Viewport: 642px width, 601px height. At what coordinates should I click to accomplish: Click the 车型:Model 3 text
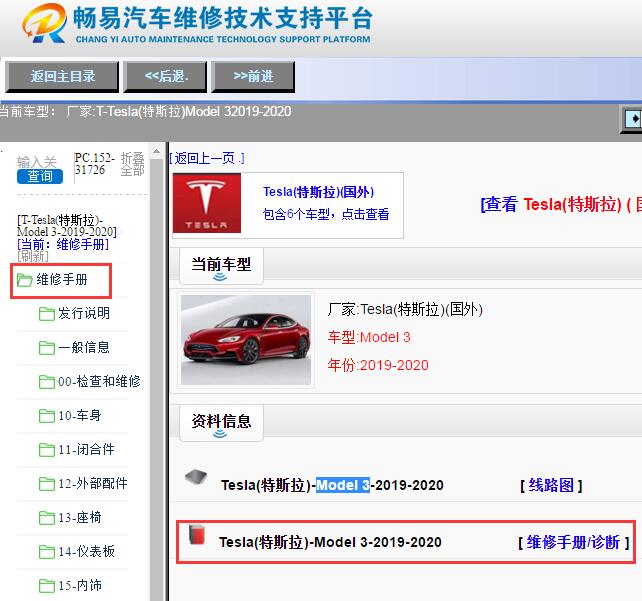pyautogui.click(x=369, y=337)
